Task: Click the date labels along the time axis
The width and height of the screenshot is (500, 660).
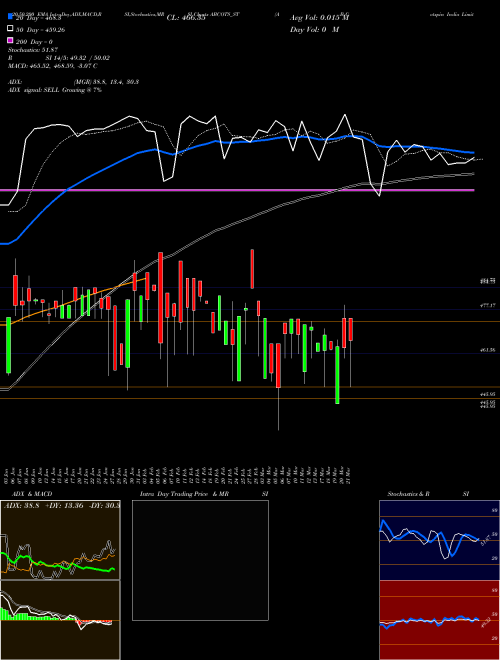Action: pos(177,475)
